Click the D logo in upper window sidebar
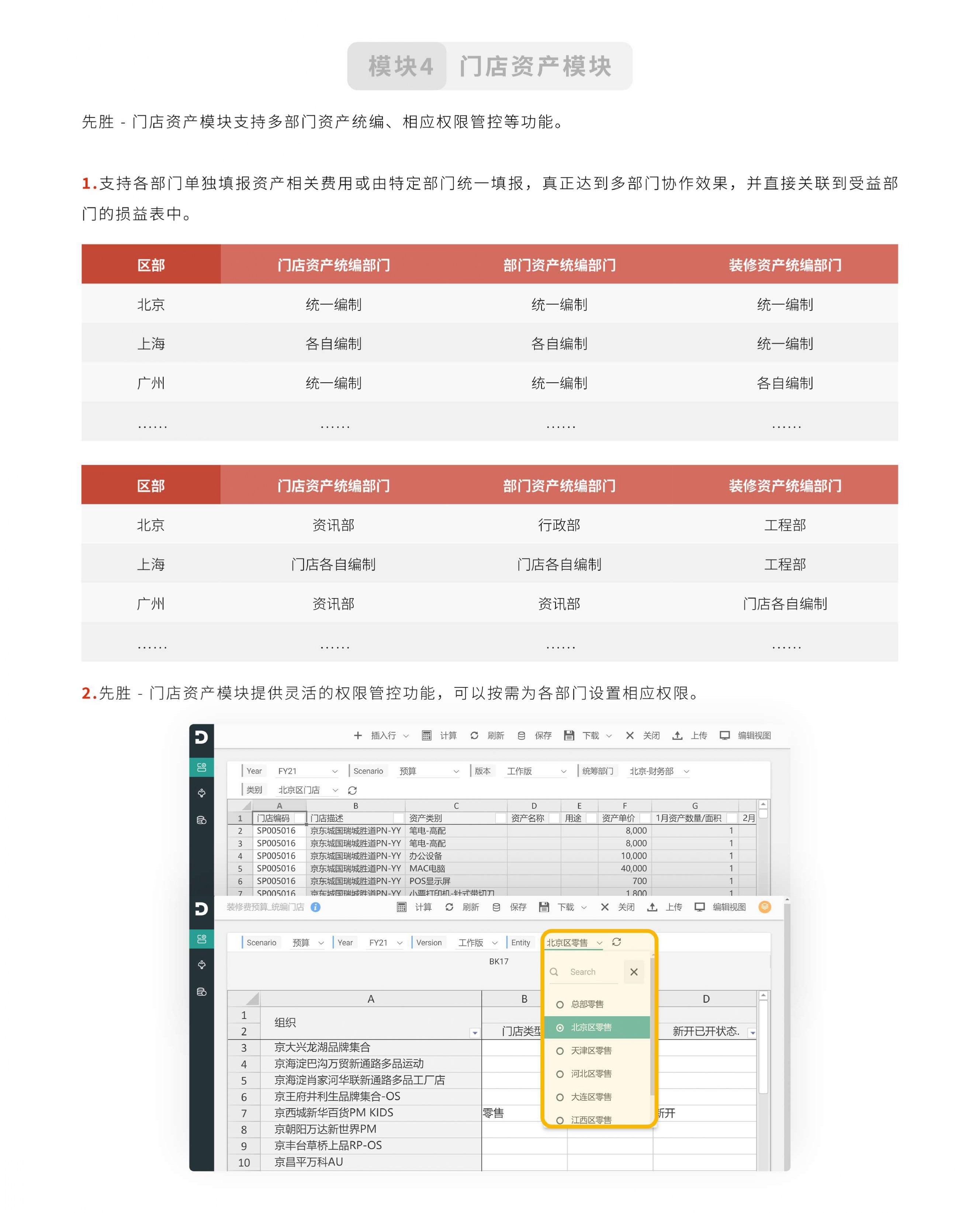Image resolution: width=980 pixels, height=1213 pixels. [201, 737]
